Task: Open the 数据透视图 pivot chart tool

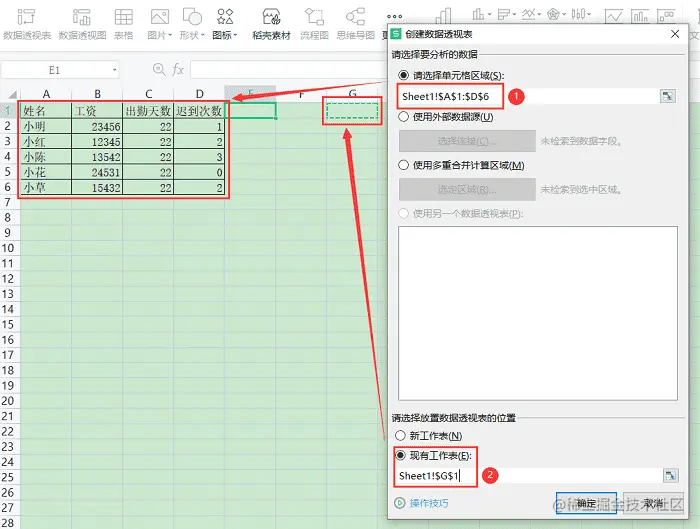Action: pos(82,17)
